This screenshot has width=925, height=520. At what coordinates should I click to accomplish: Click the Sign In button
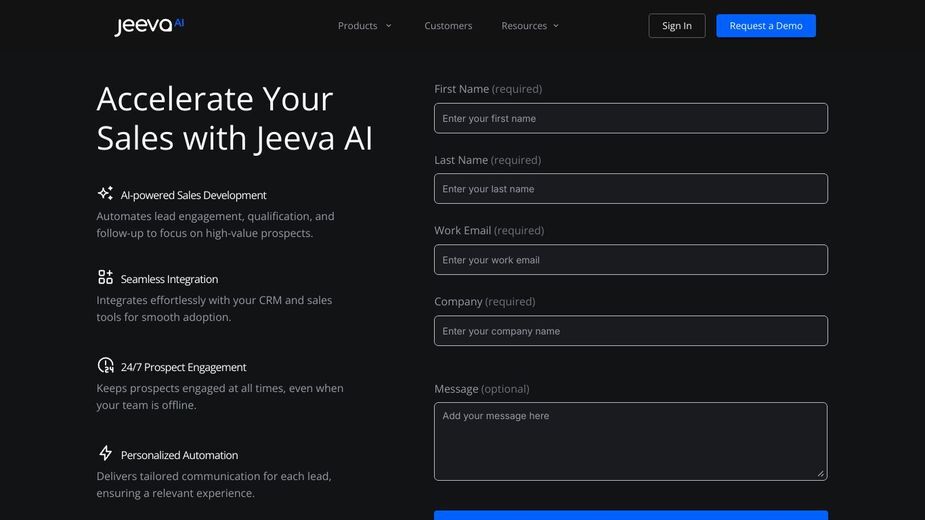pyautogui.click(x=677, y=26)
